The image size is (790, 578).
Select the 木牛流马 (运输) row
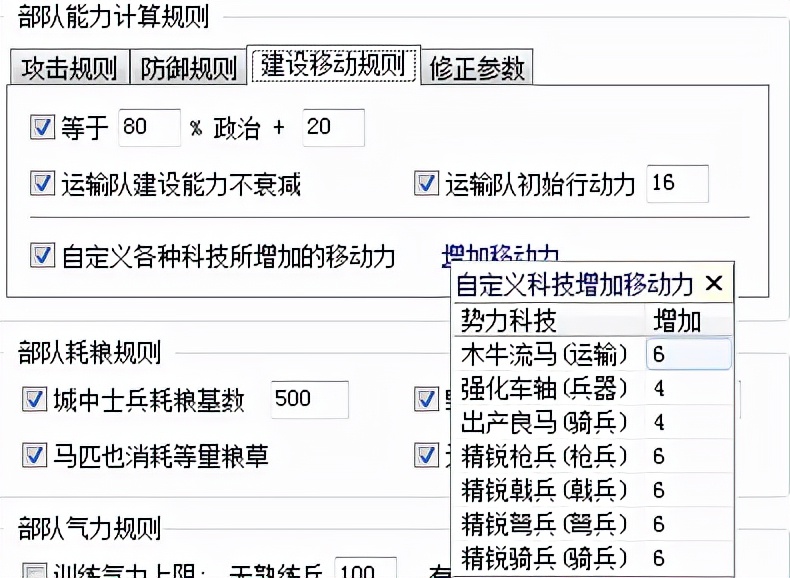594,354
